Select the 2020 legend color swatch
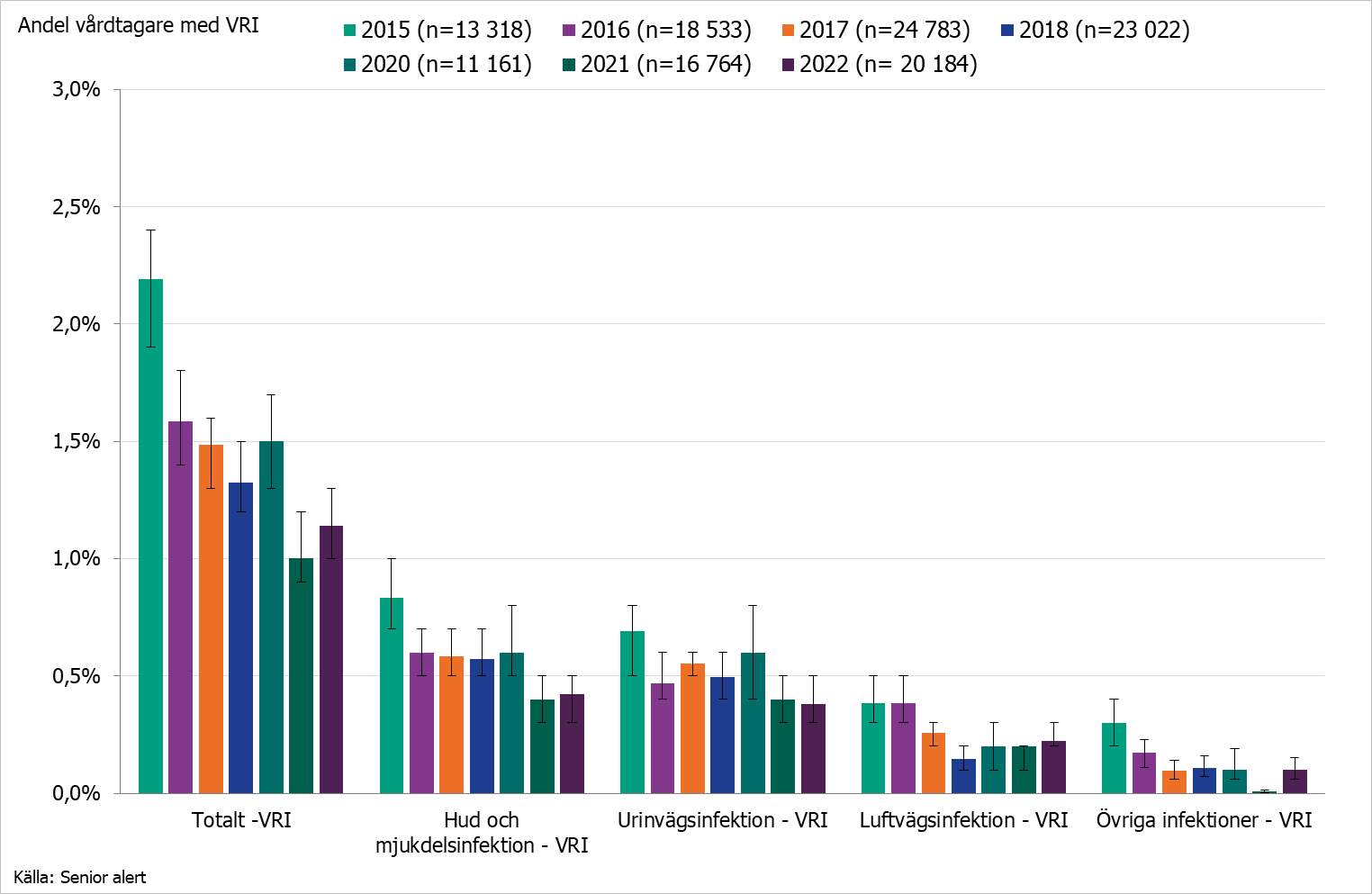The width and height of the screenshot is (1372, 894). (x=350, y=65)
